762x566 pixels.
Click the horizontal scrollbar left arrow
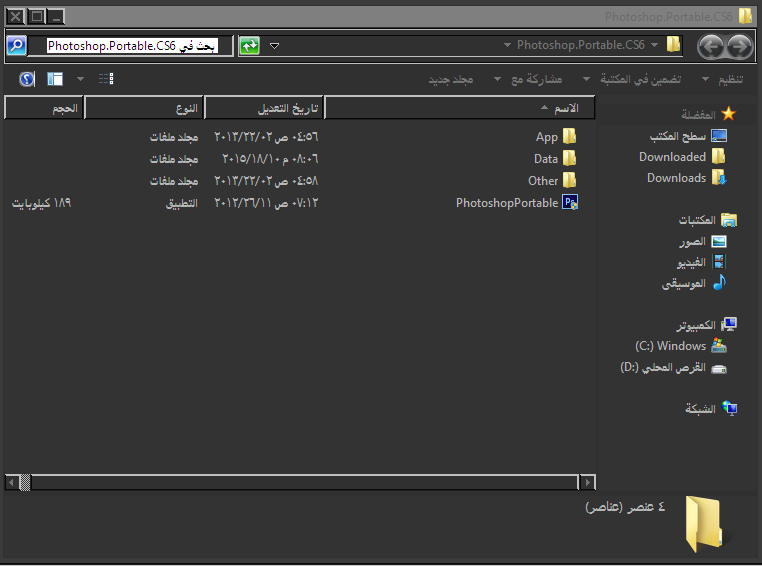click(x=12, y=482)
